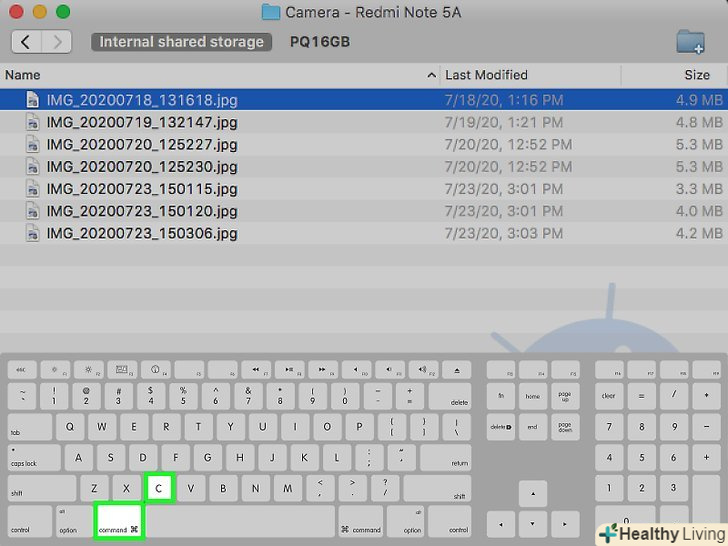Sort files by the Name column header

pyautogui.click(x=23, y=75)
